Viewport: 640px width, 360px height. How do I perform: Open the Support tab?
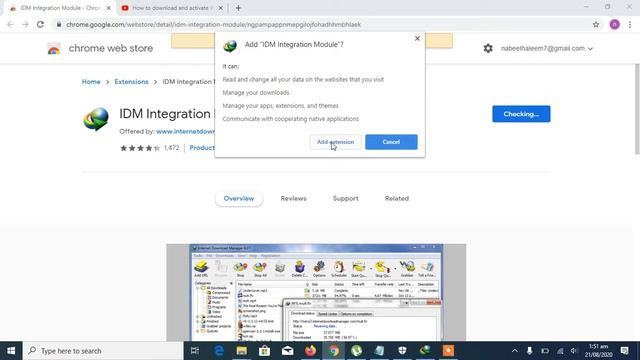click(346, 198)
